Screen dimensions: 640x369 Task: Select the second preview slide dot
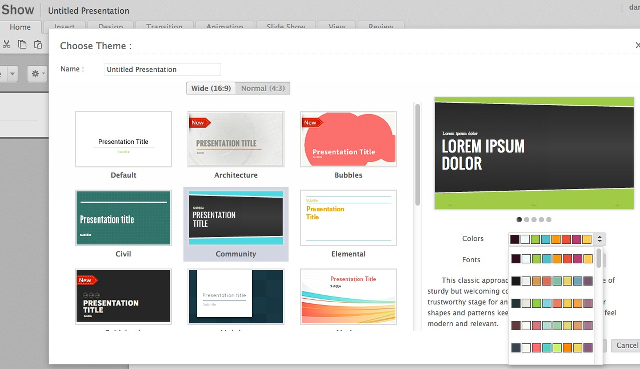[x=527, y=220]
